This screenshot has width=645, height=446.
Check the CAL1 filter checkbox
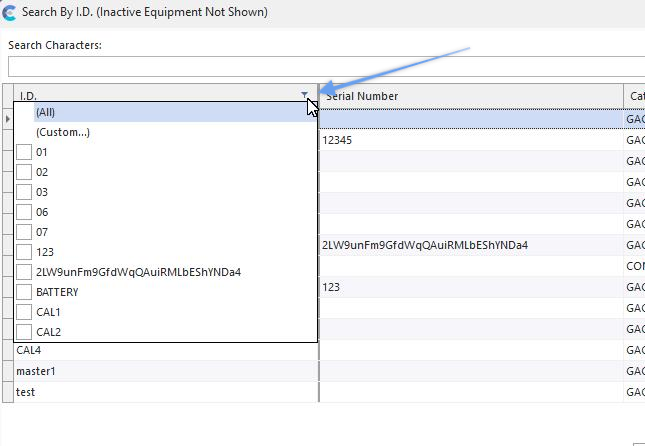coord(24,311)
